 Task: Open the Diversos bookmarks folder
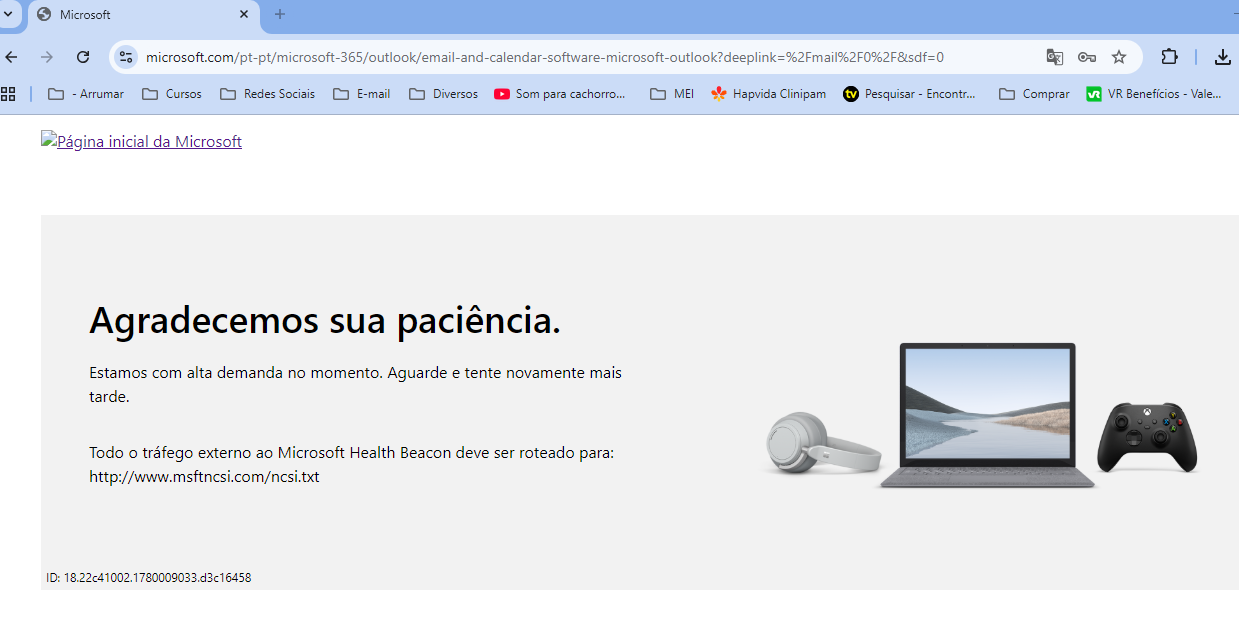coord(444,94)
